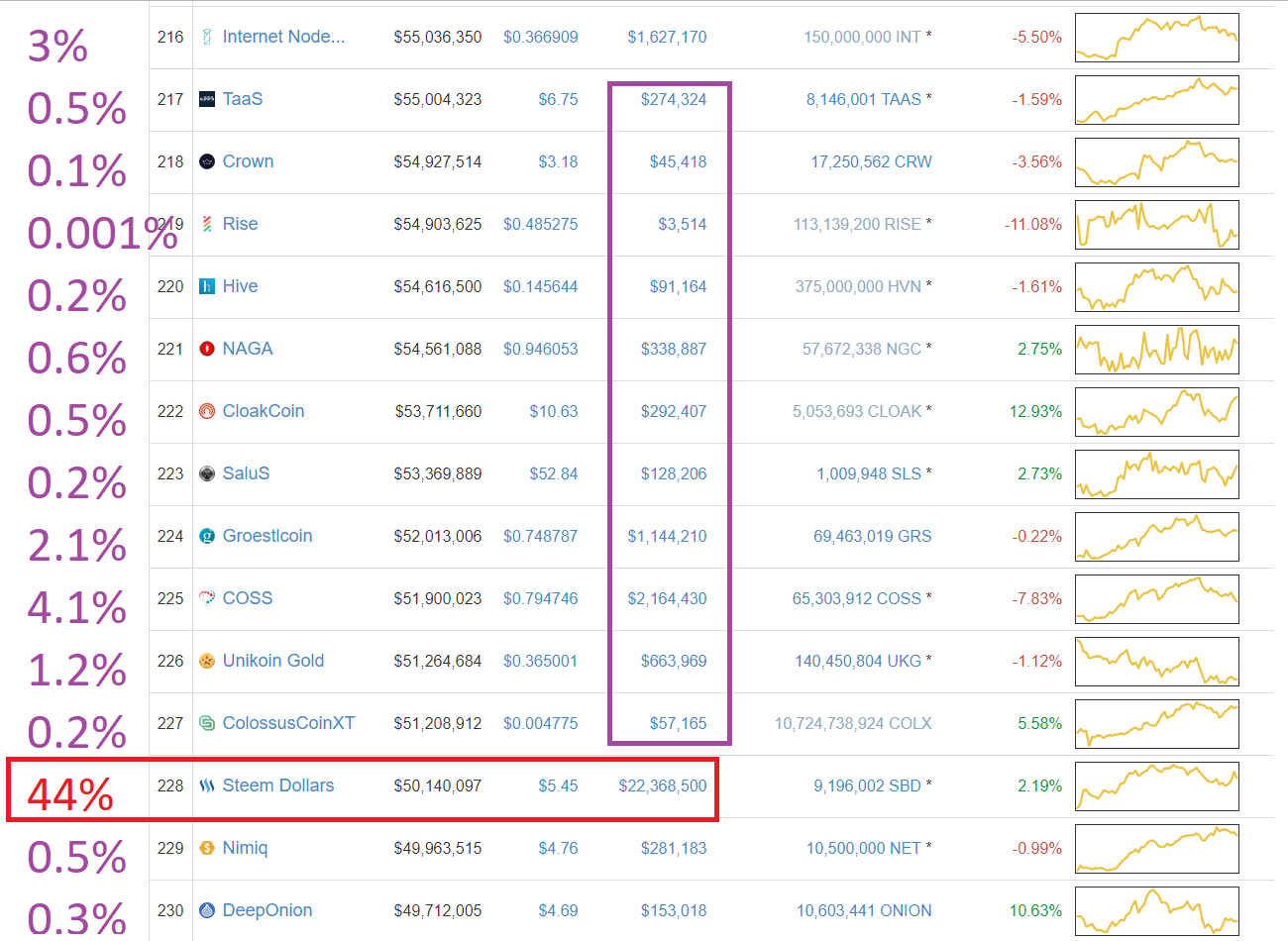Viewport: 1288px width, 941px height.
Task: Click Steem Dollars price $5.45
Action: coord(558,785)
